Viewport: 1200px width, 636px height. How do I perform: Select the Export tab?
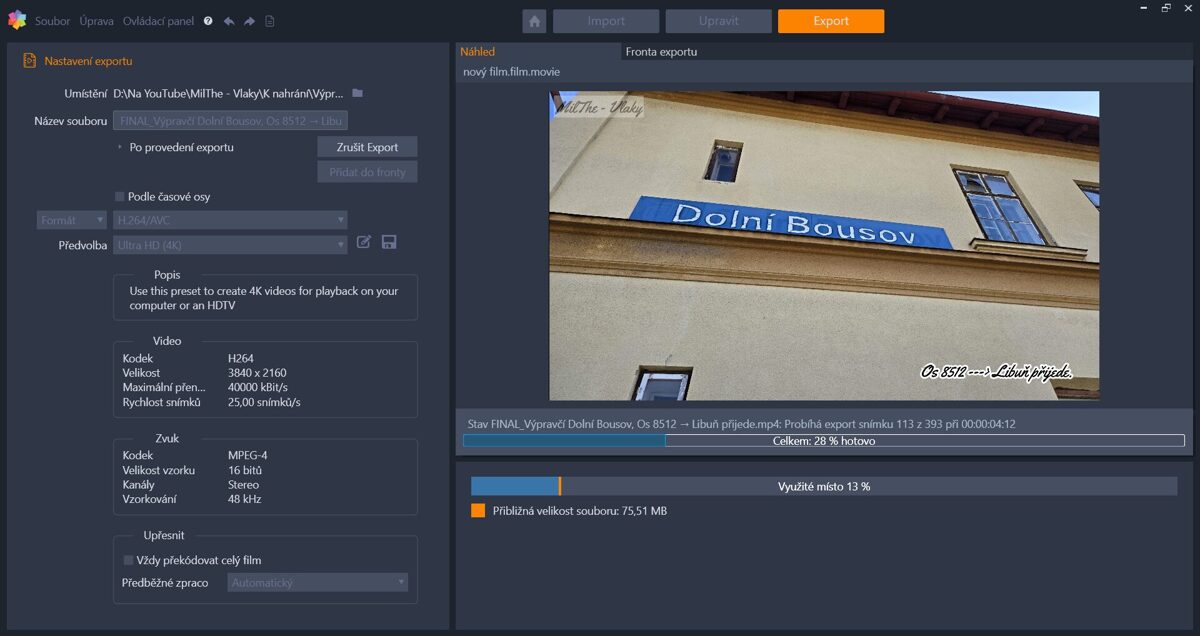click(831, 21)
